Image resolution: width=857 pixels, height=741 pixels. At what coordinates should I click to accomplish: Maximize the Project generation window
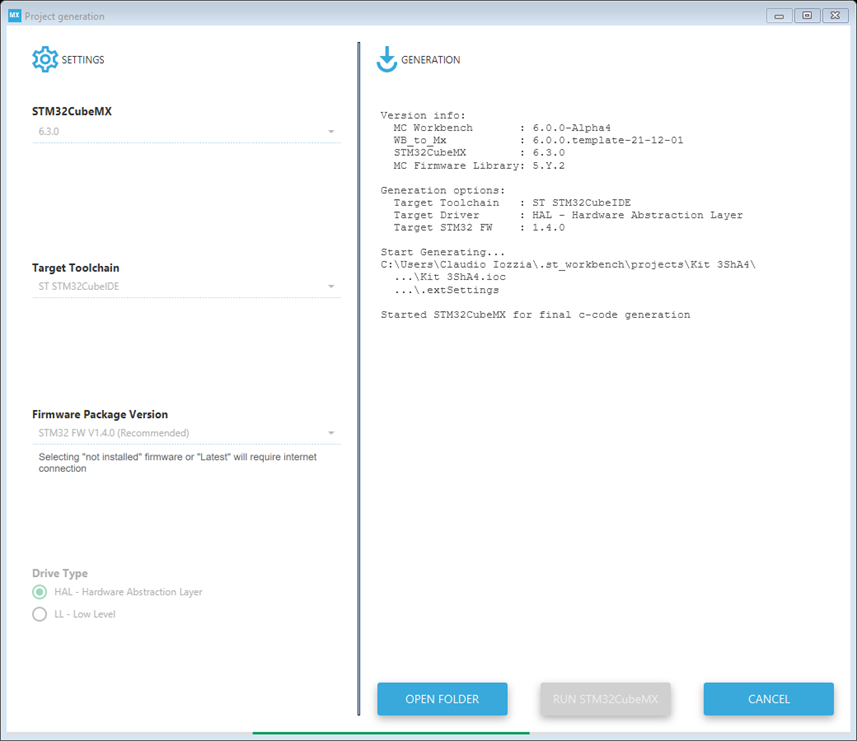[807, 16]
